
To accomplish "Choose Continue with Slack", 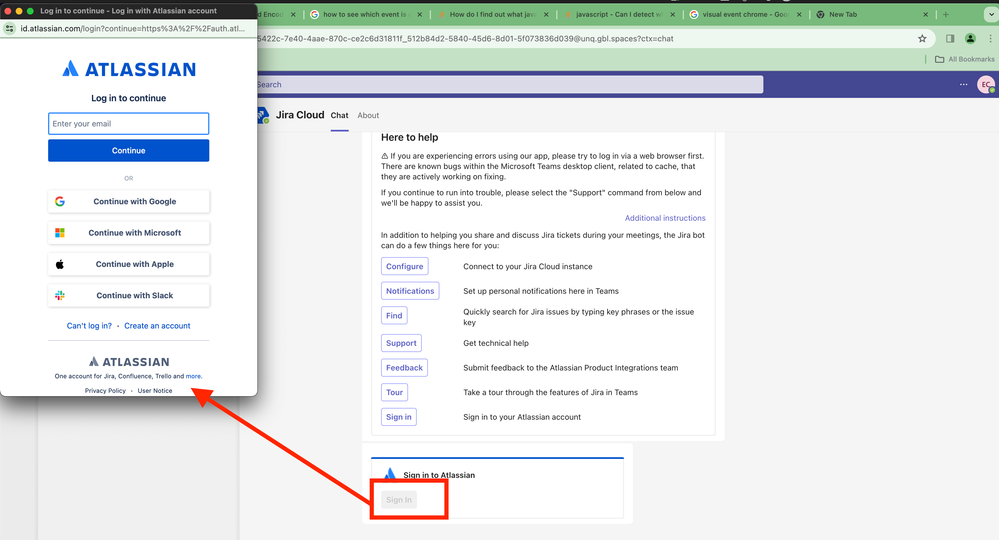I will point(129,295).
